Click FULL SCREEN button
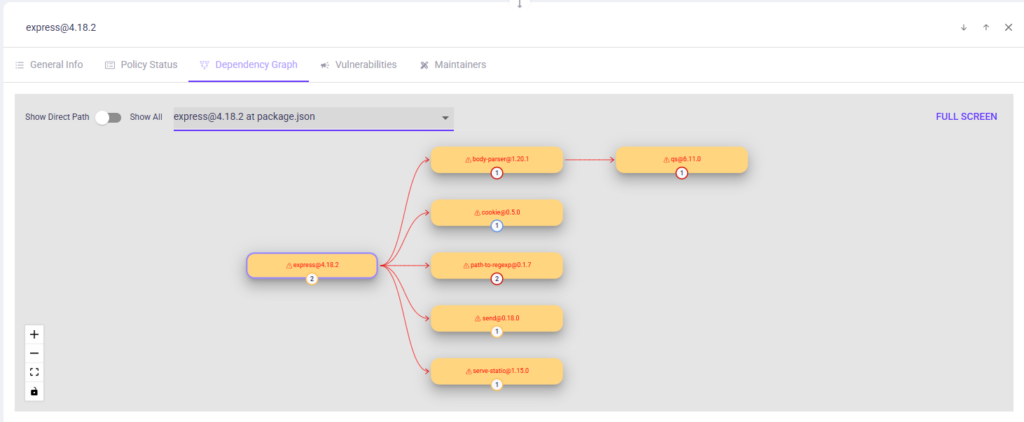The height and width of the screenshot is (422, 1024). (x=967, y=117)
